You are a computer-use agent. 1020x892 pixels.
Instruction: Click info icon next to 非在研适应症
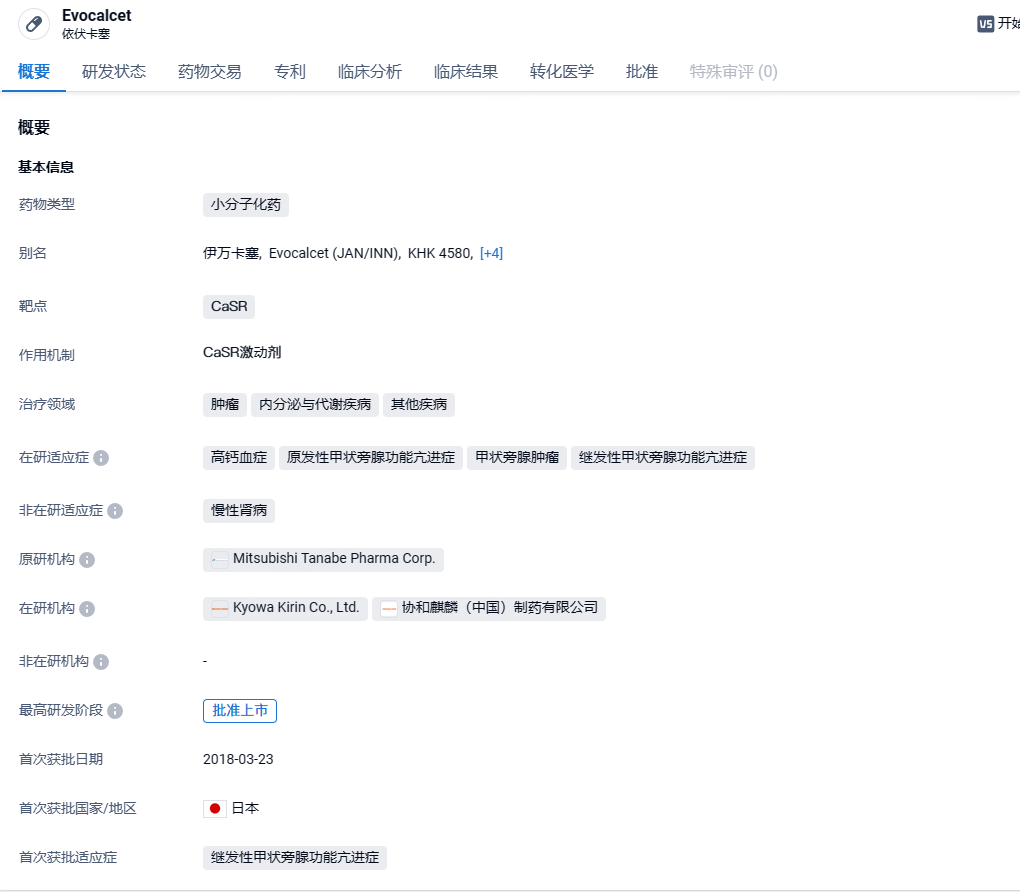115,511
